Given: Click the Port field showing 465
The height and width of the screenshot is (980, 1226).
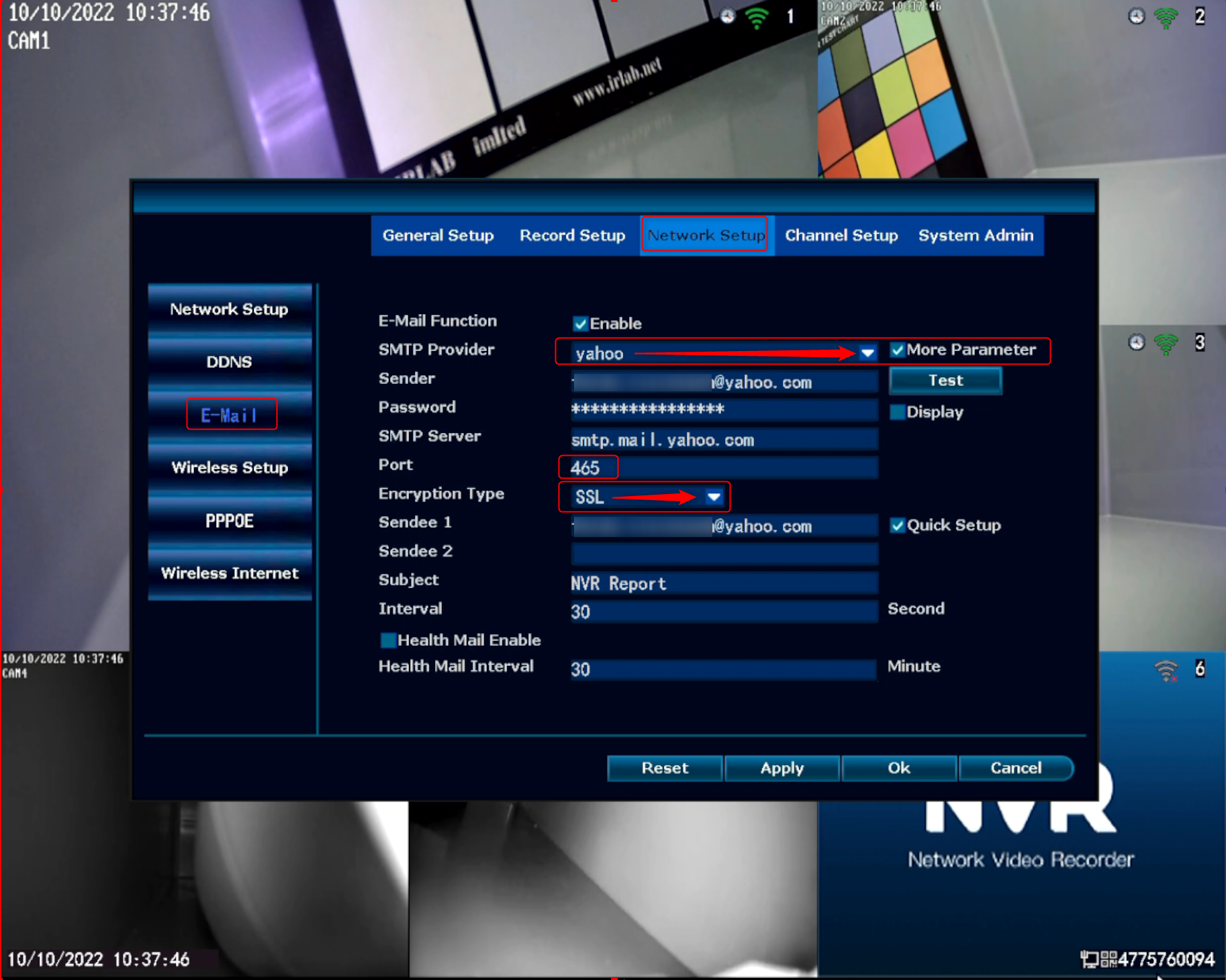Looking at the screenshot, I should [724, 468].
